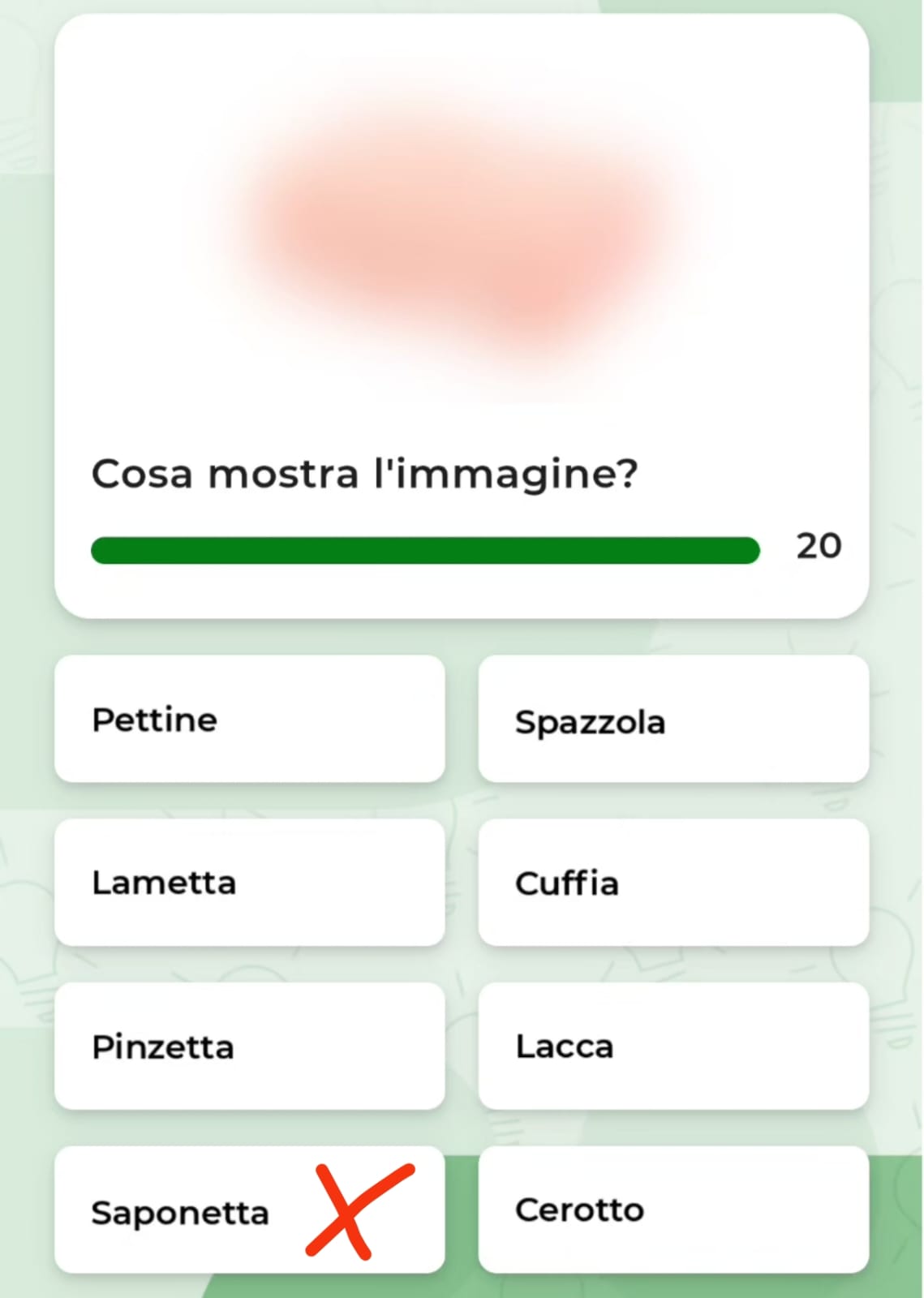Pick the Lametta option

point(249,883)
